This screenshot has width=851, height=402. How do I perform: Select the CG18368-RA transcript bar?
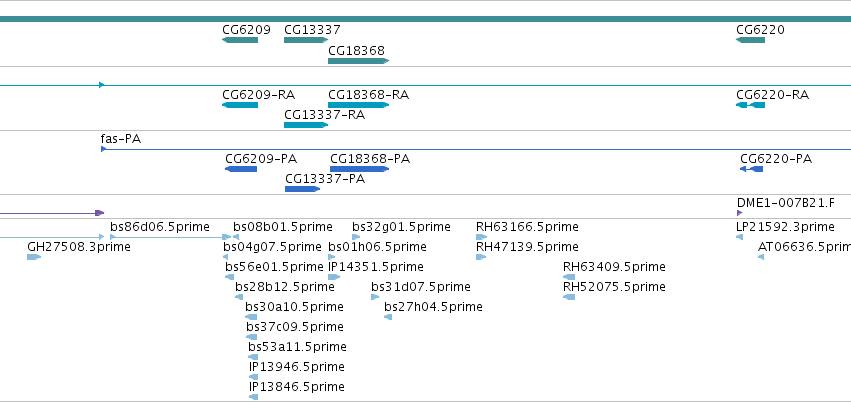(359, 105)
